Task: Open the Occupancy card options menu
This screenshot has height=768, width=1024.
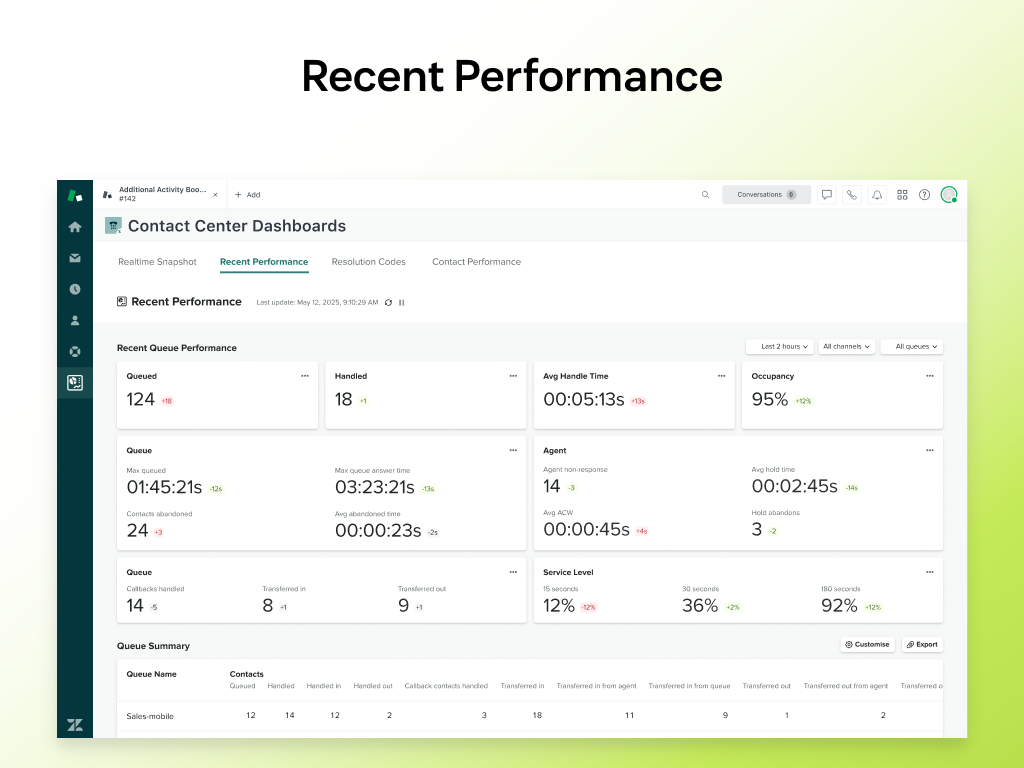Action: click(x=929, y=376)
